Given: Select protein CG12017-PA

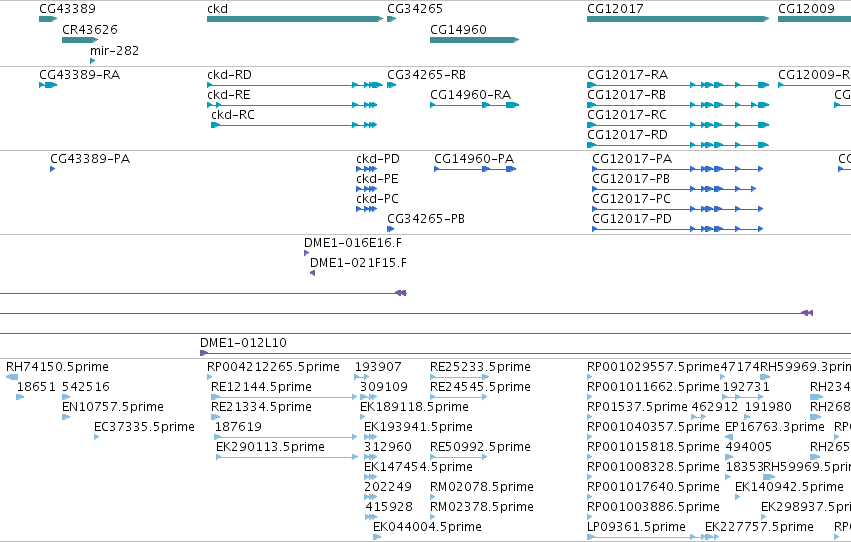Looking at the screenshot, I should pos(677,169).
